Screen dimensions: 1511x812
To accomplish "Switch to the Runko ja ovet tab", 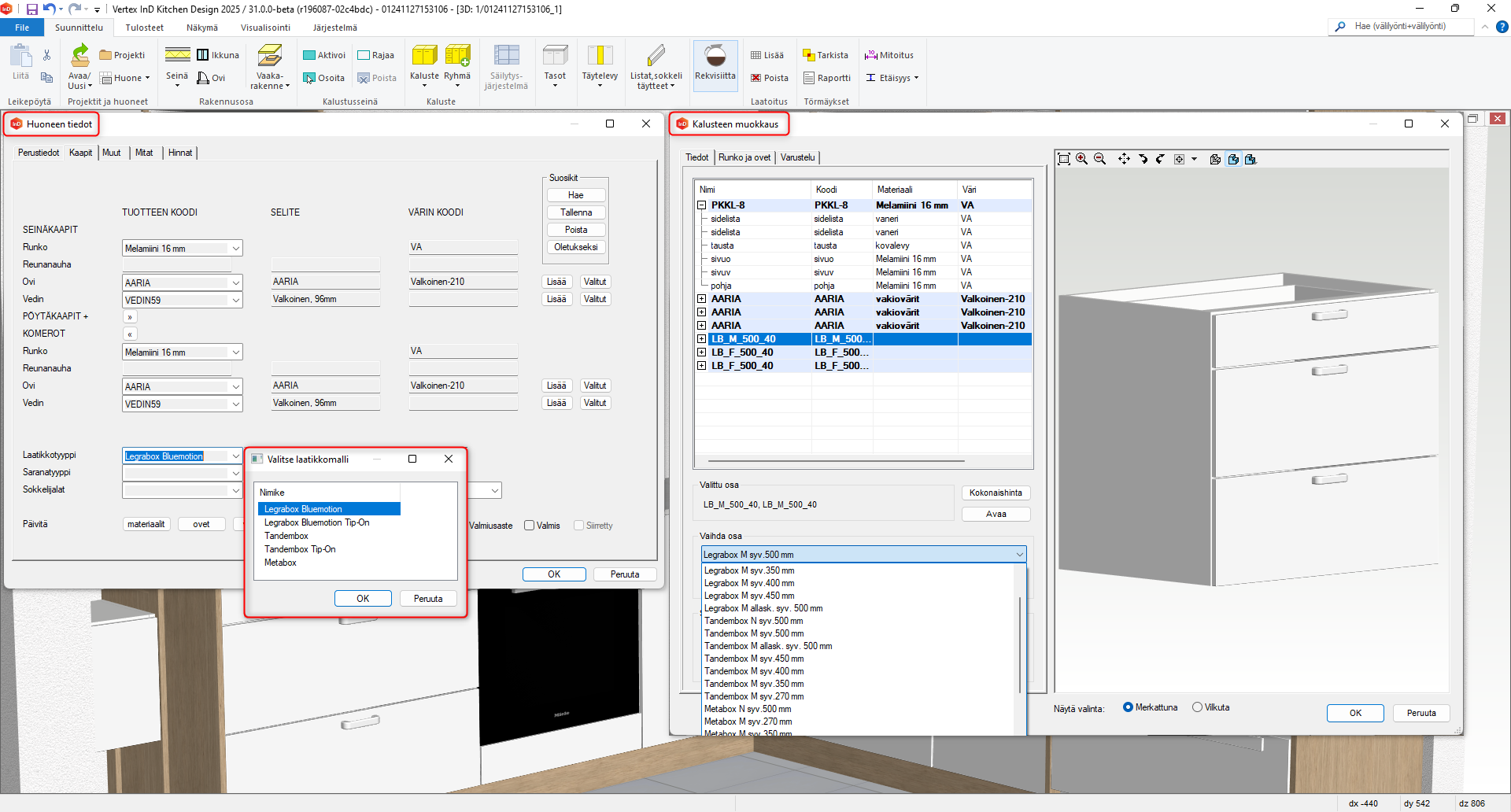I will tap(744, 157).
